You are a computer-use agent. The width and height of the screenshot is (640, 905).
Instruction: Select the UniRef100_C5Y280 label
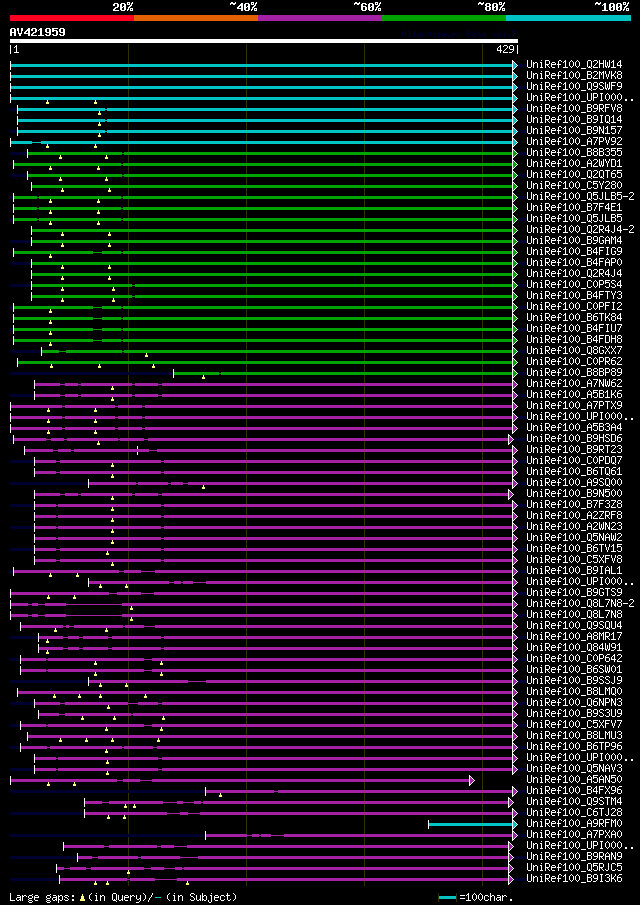(574, 185)
